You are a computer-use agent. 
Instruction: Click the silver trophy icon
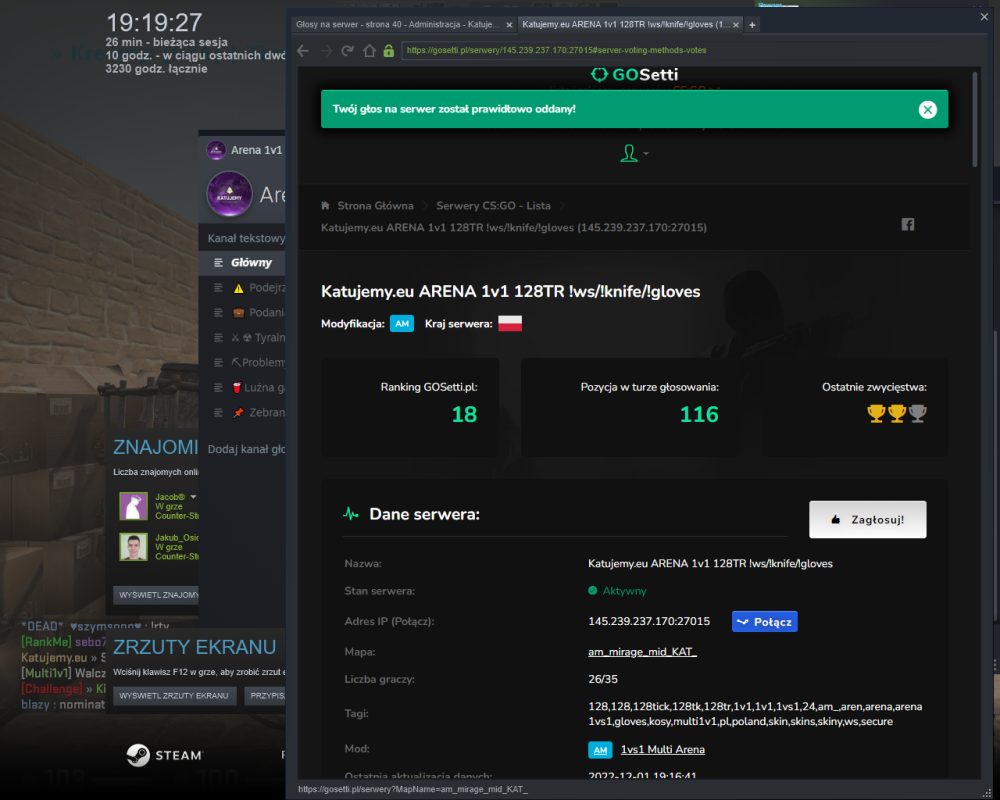[918, 413]
